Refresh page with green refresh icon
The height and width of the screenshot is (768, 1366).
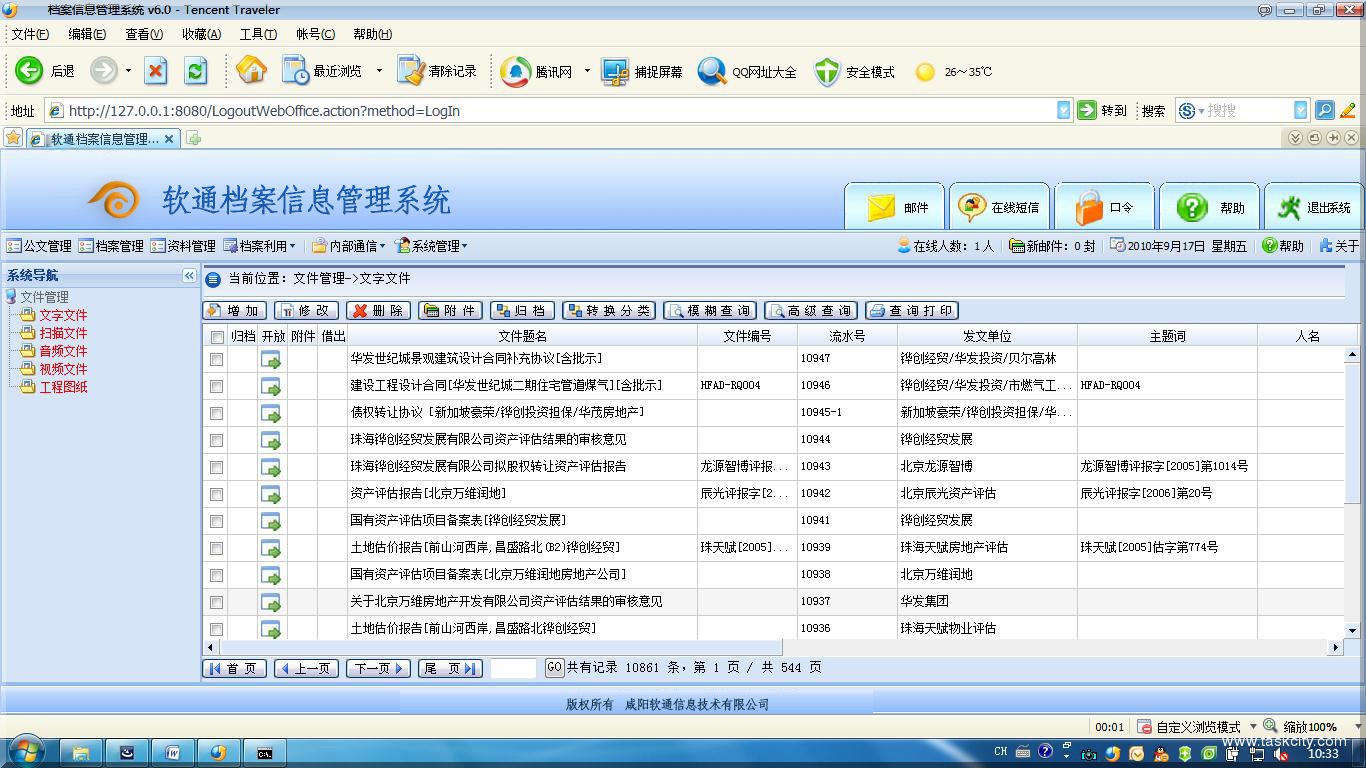coord(196,71)
